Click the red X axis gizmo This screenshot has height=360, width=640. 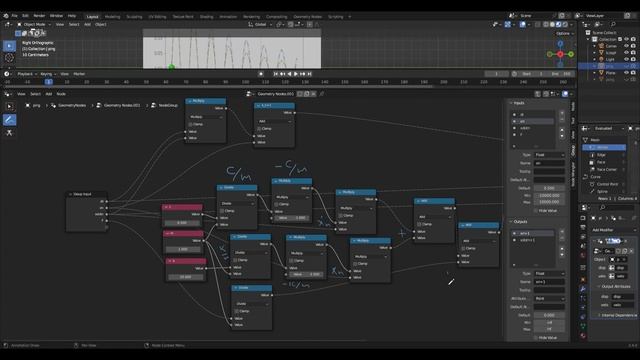(x=560, y=54)
